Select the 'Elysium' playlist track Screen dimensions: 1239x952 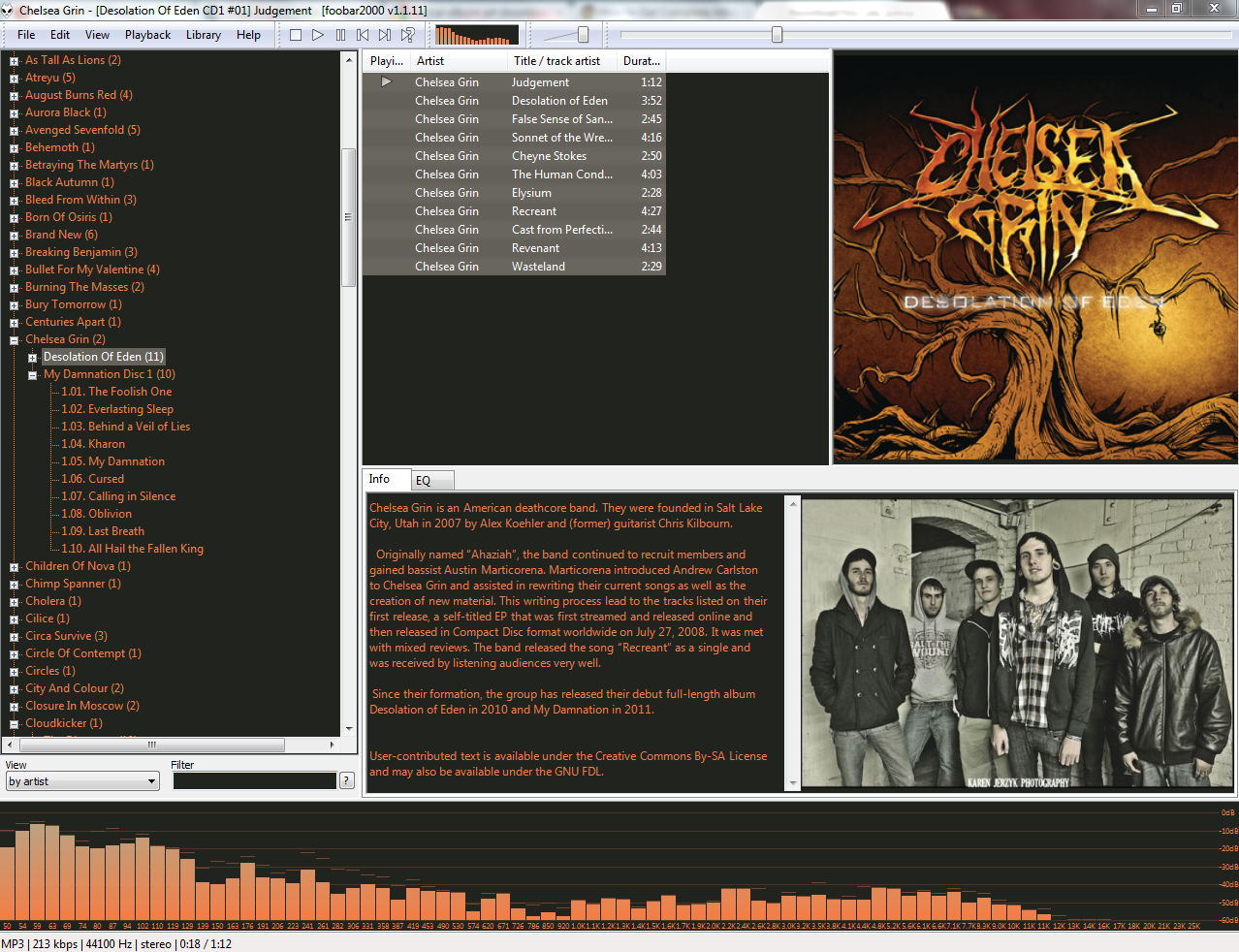[514, 193]
